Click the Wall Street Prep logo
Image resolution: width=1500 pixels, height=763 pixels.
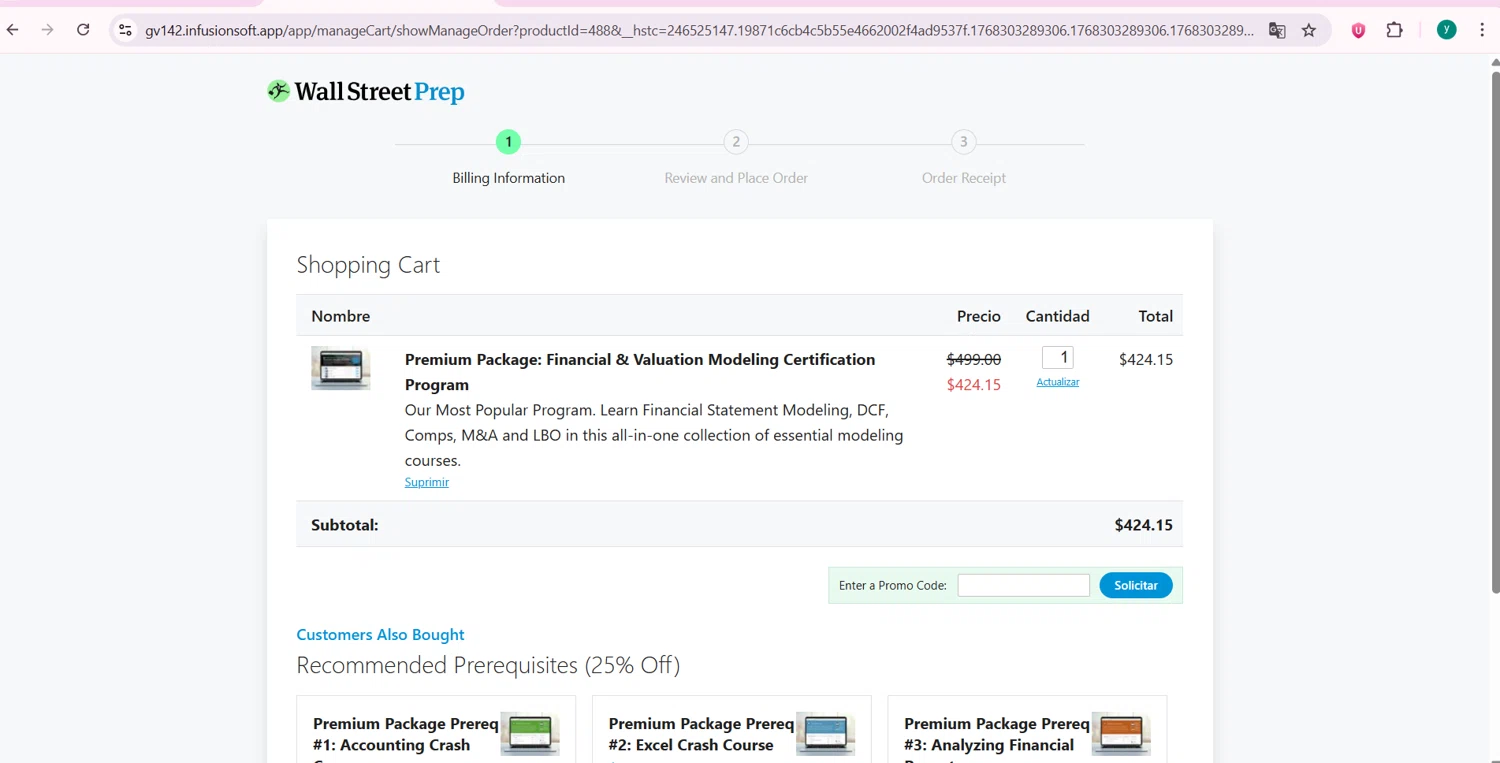point(366,92)
